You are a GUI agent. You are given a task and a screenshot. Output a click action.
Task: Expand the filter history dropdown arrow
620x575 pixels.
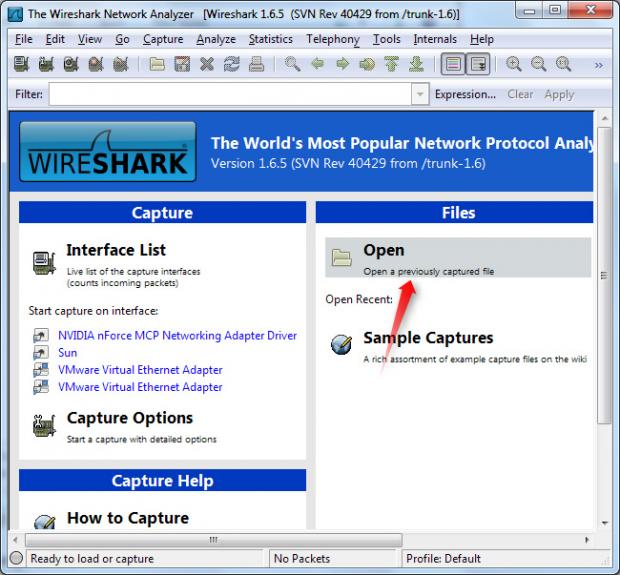(420, 94)
